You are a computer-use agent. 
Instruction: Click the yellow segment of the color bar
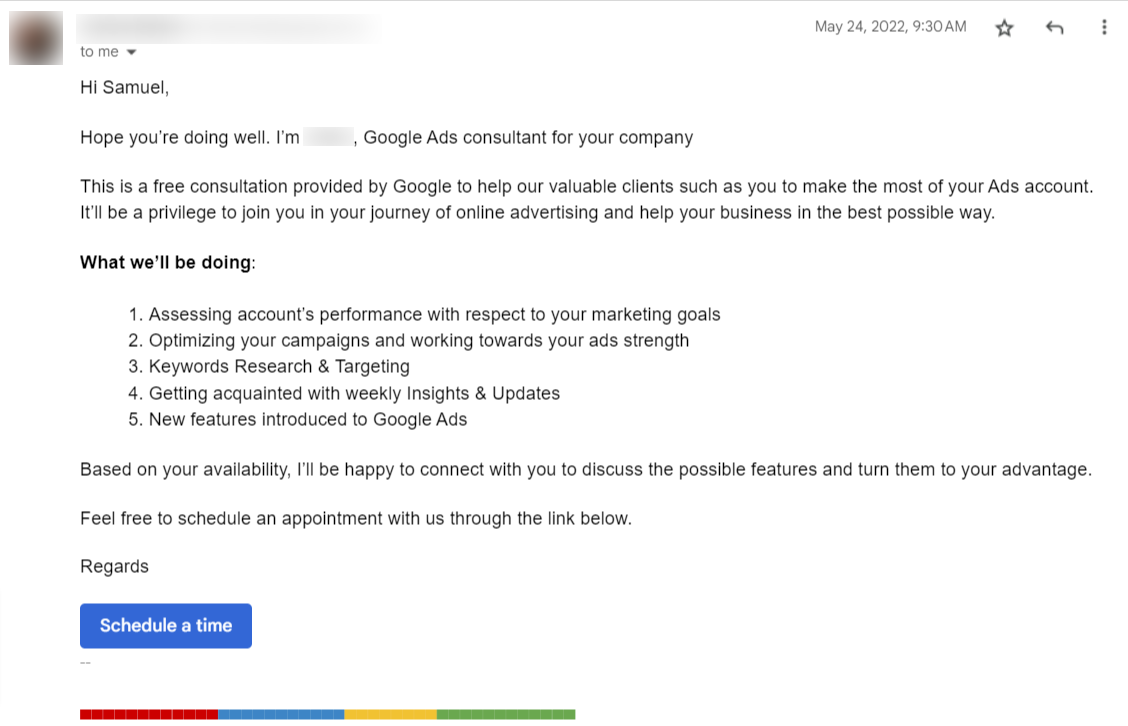click(390, 714)
